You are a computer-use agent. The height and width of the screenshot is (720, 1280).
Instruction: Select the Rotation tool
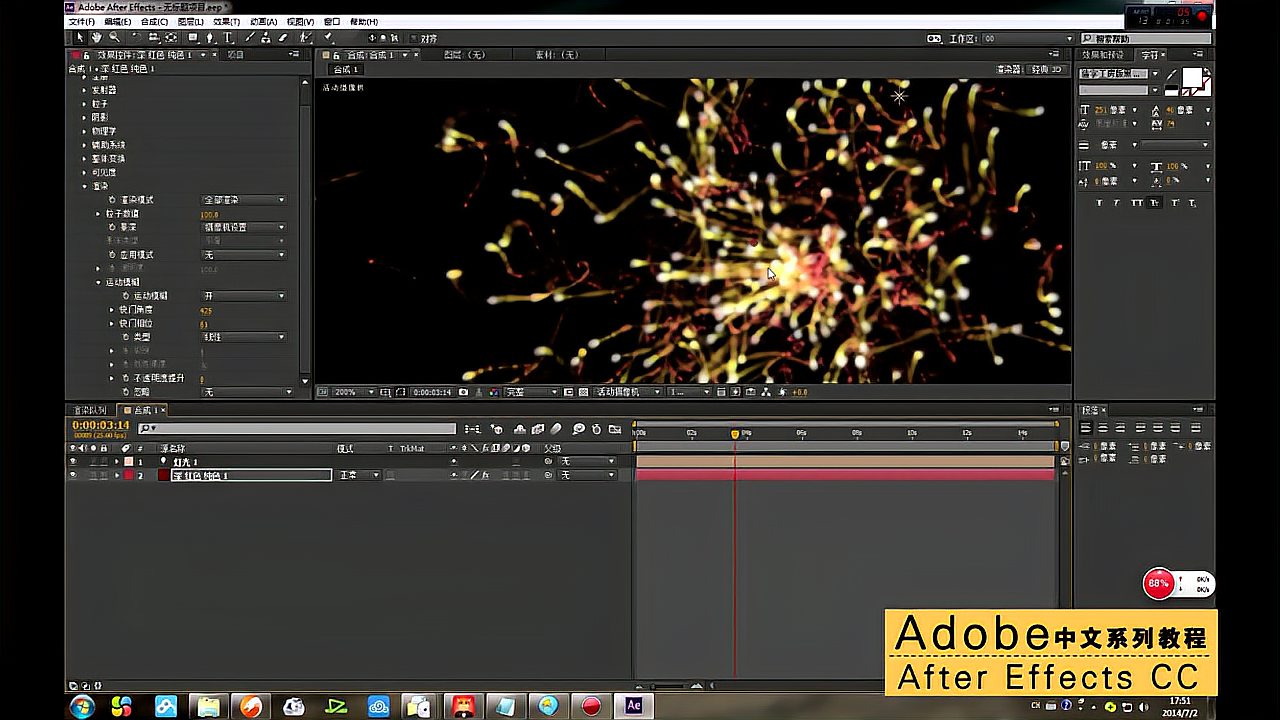pyautogui.click(x=135, y=37)
